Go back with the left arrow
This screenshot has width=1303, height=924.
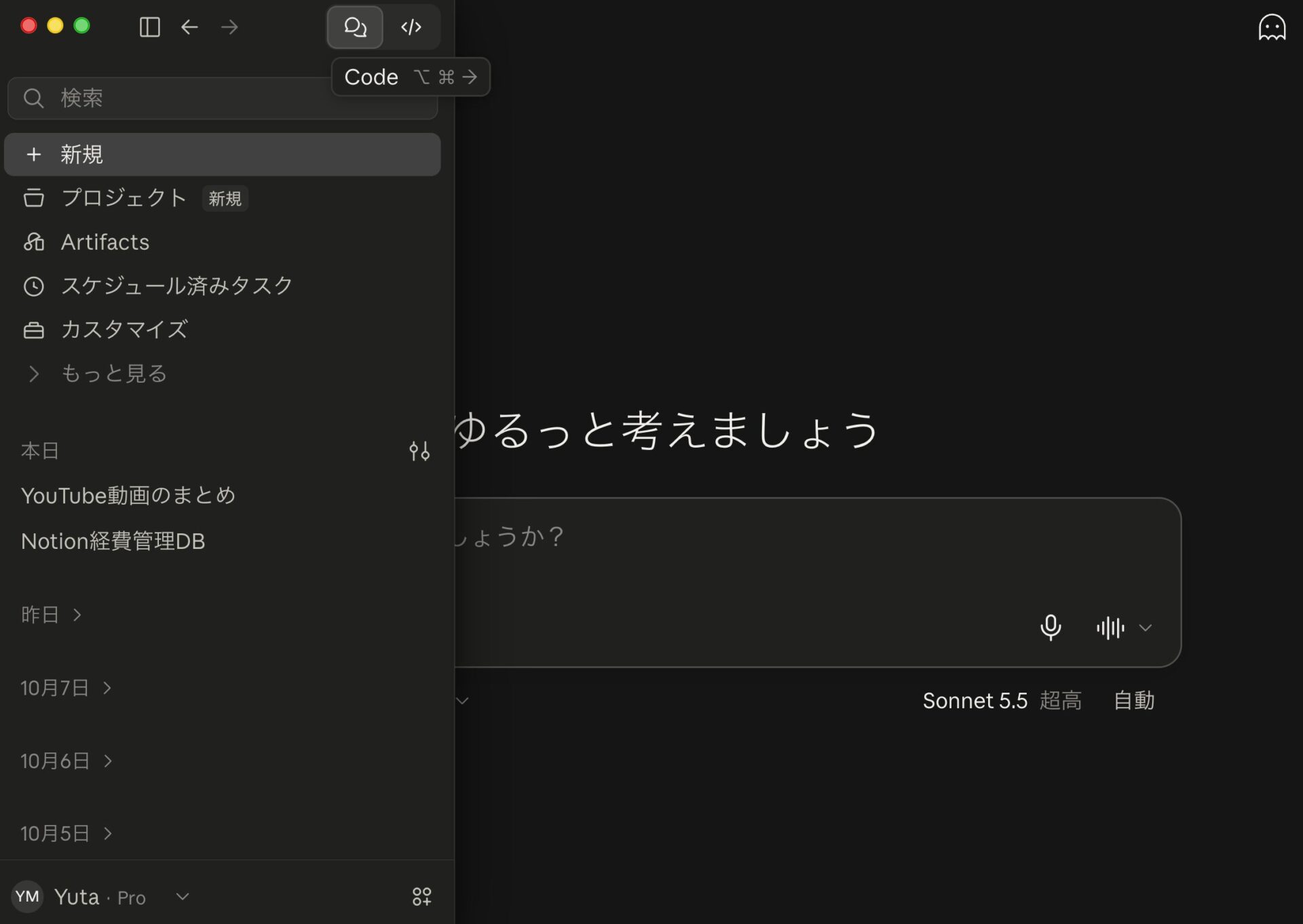(x=189, y=27)
